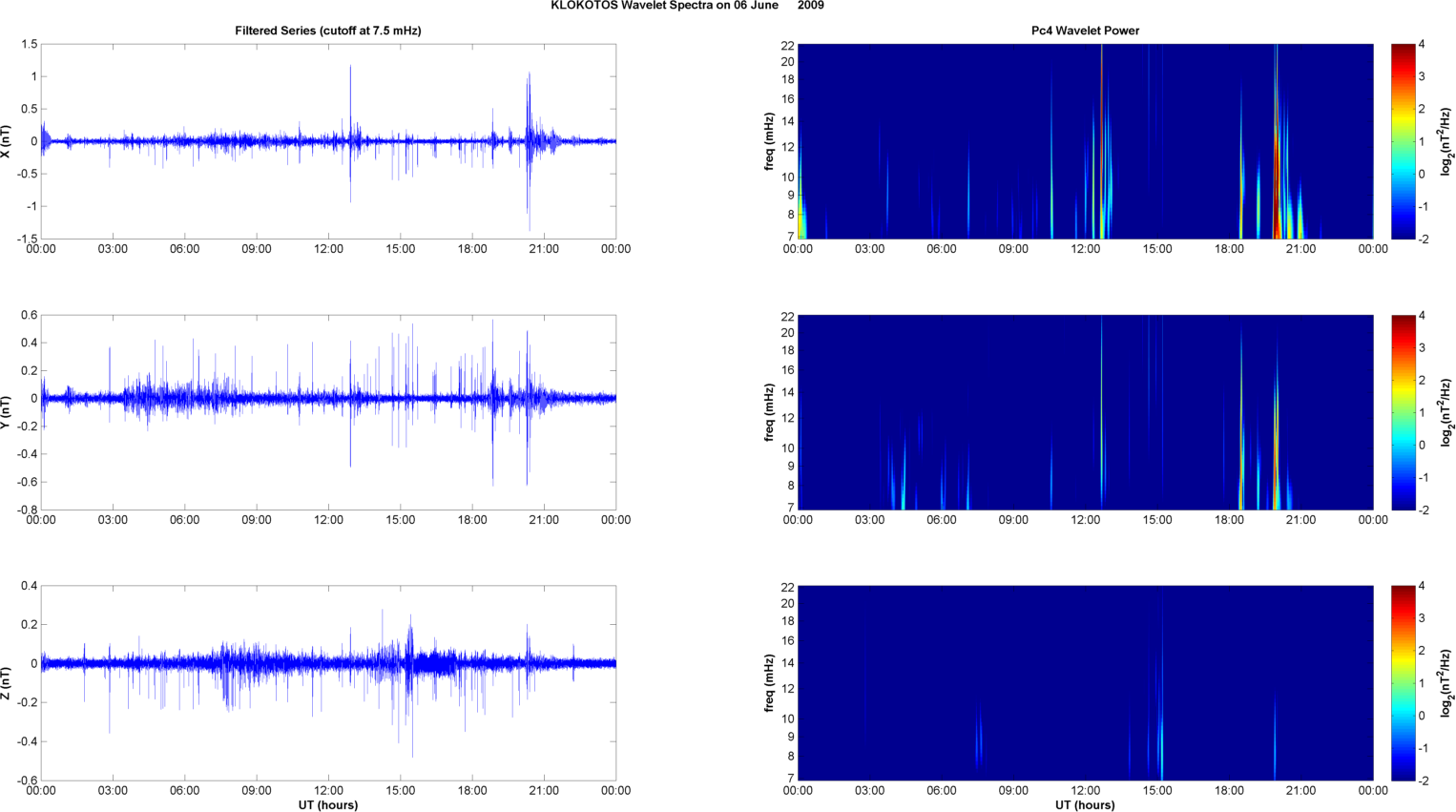Click the -1.5 tick on the X (nT) axis
1456x812 pixels.
pyautogui.click(x=26, y=239)
